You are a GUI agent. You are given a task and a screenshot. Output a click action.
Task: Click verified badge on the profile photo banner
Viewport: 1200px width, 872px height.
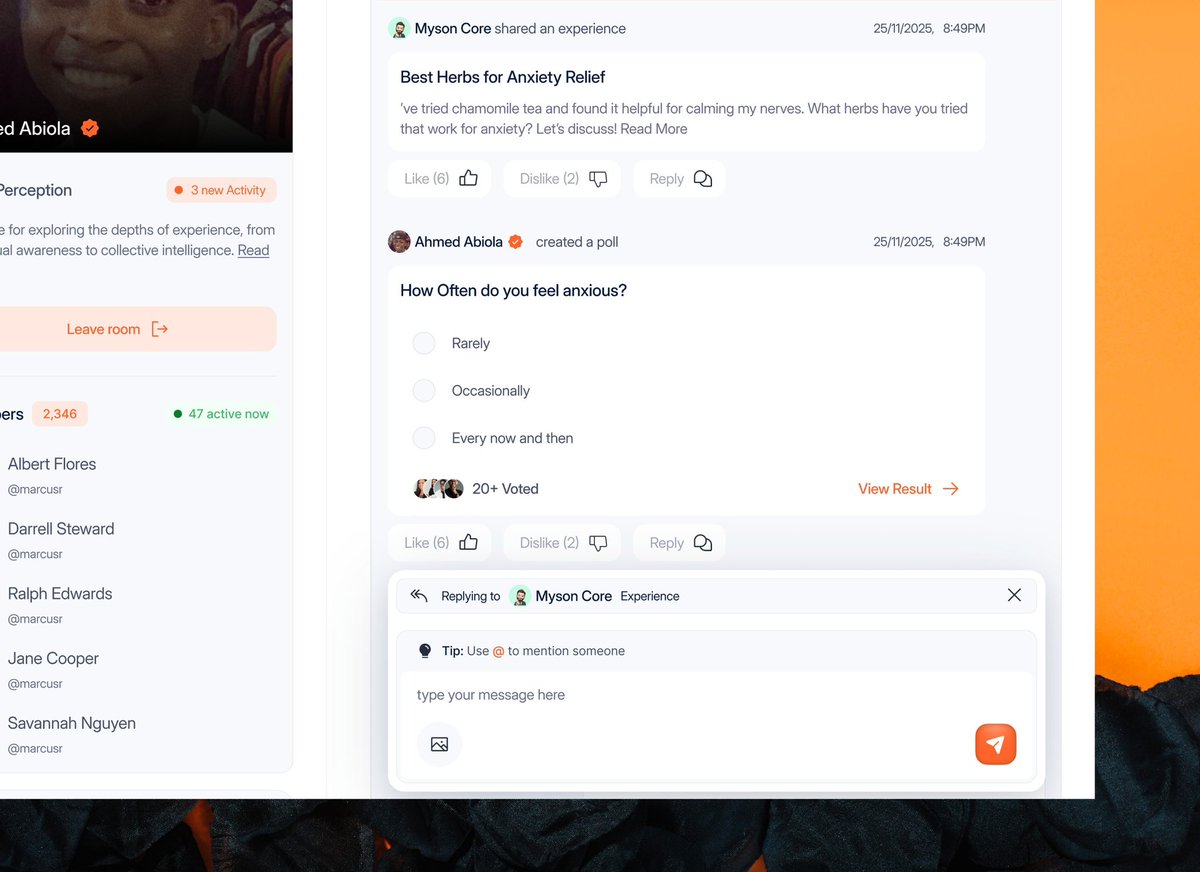click(x=90, y=128)
